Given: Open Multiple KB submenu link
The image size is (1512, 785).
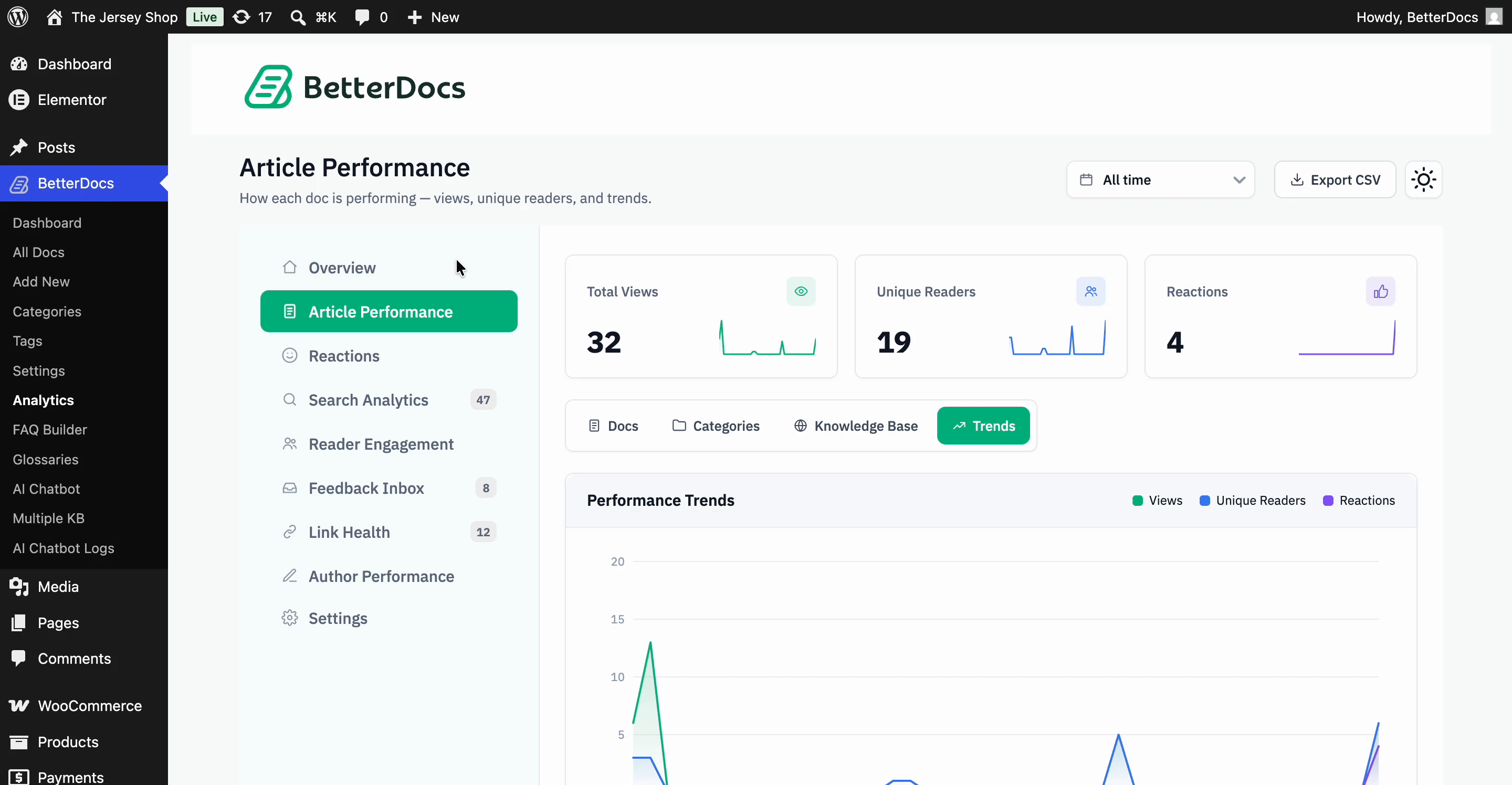Looking at the screenshot, I should [x=49, y=518].
